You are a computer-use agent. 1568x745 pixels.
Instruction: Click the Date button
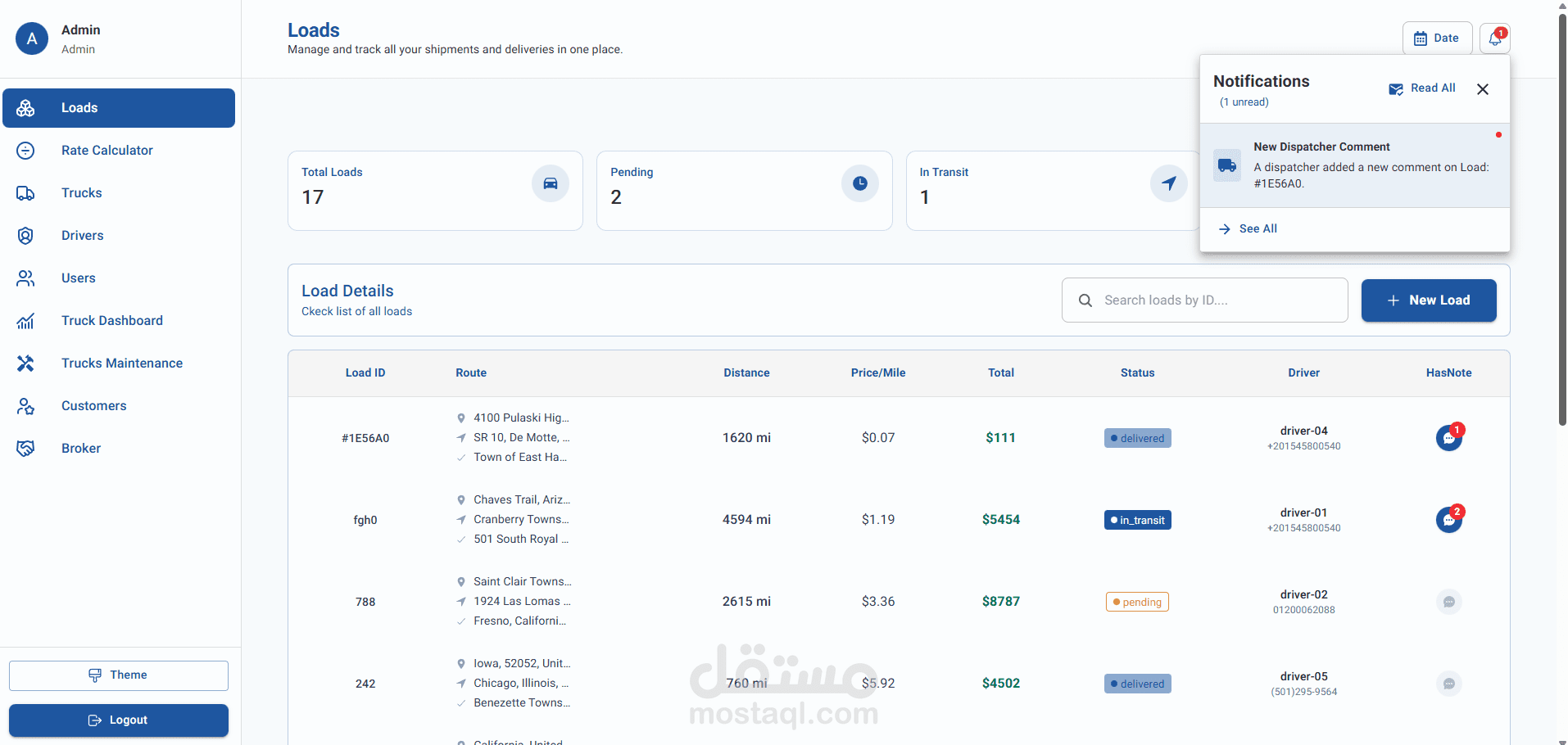click(1437, 38)
